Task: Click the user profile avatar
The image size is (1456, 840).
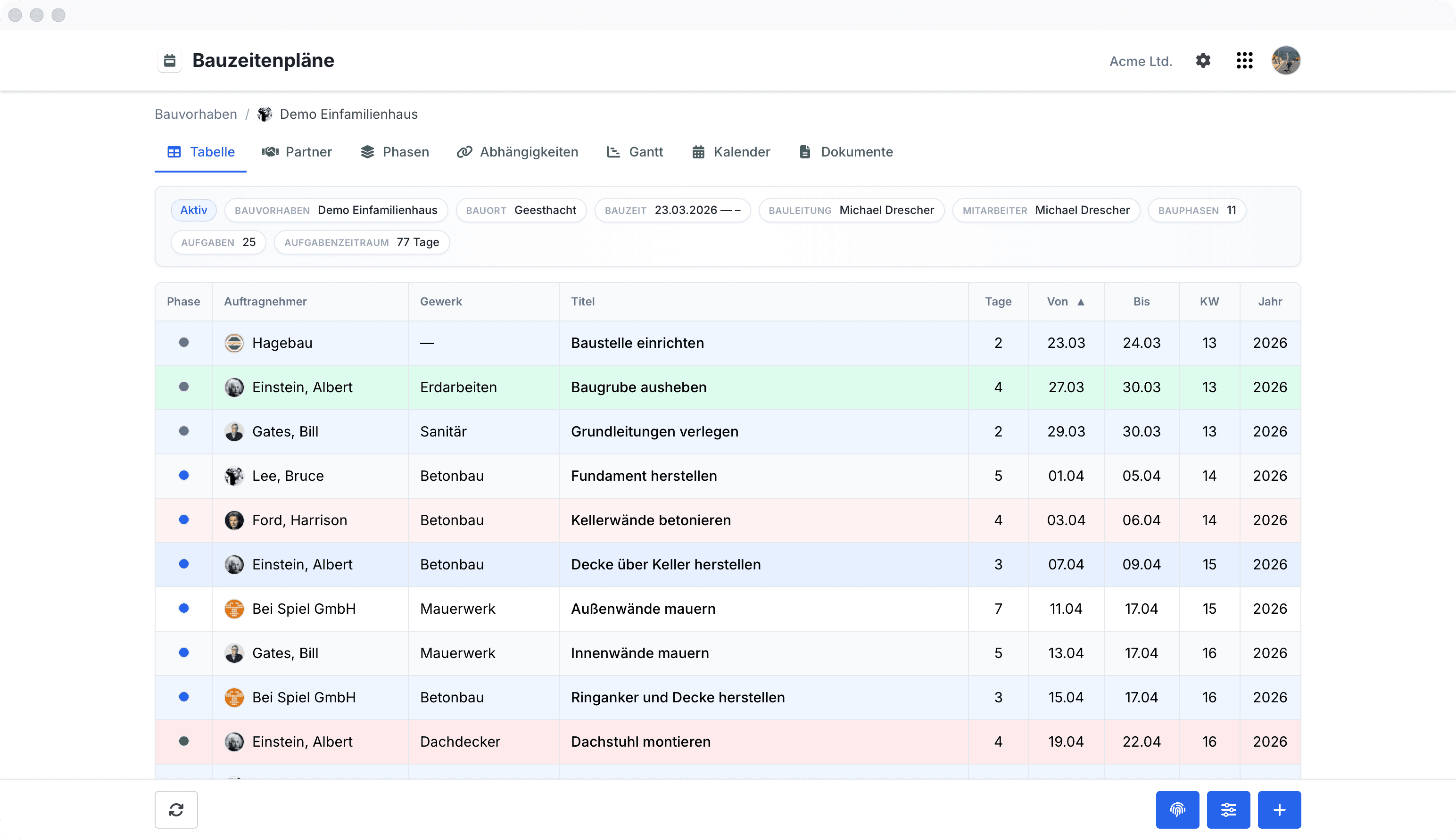Action: click(1286, 61)
